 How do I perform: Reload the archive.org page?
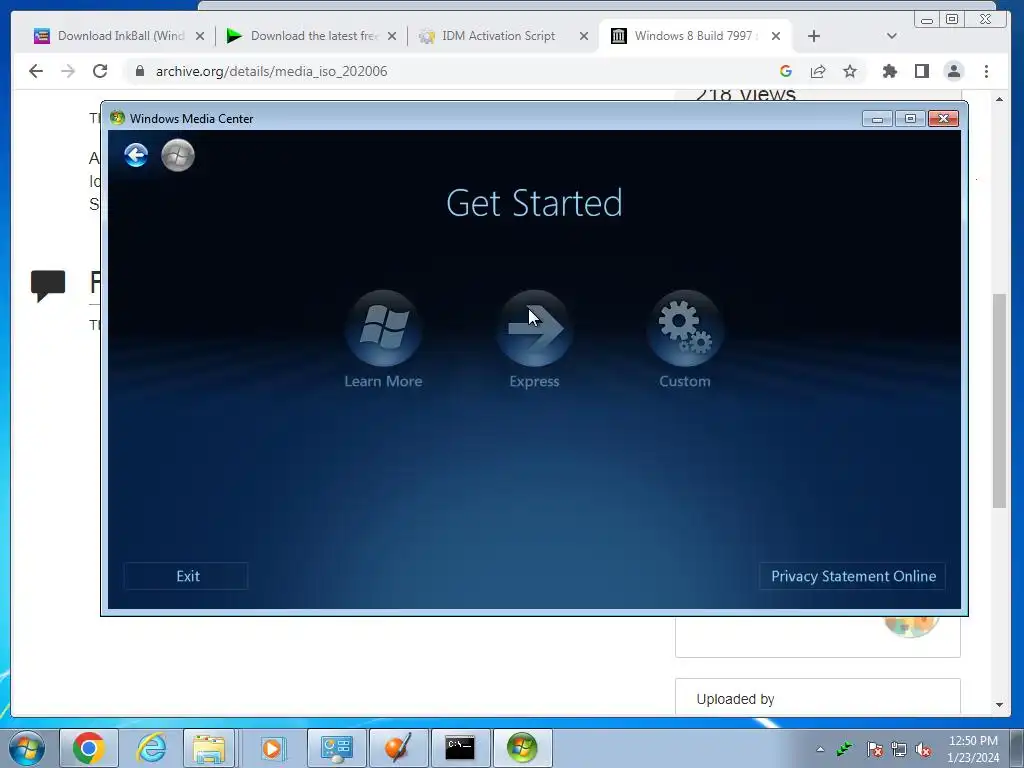[100, 71]
